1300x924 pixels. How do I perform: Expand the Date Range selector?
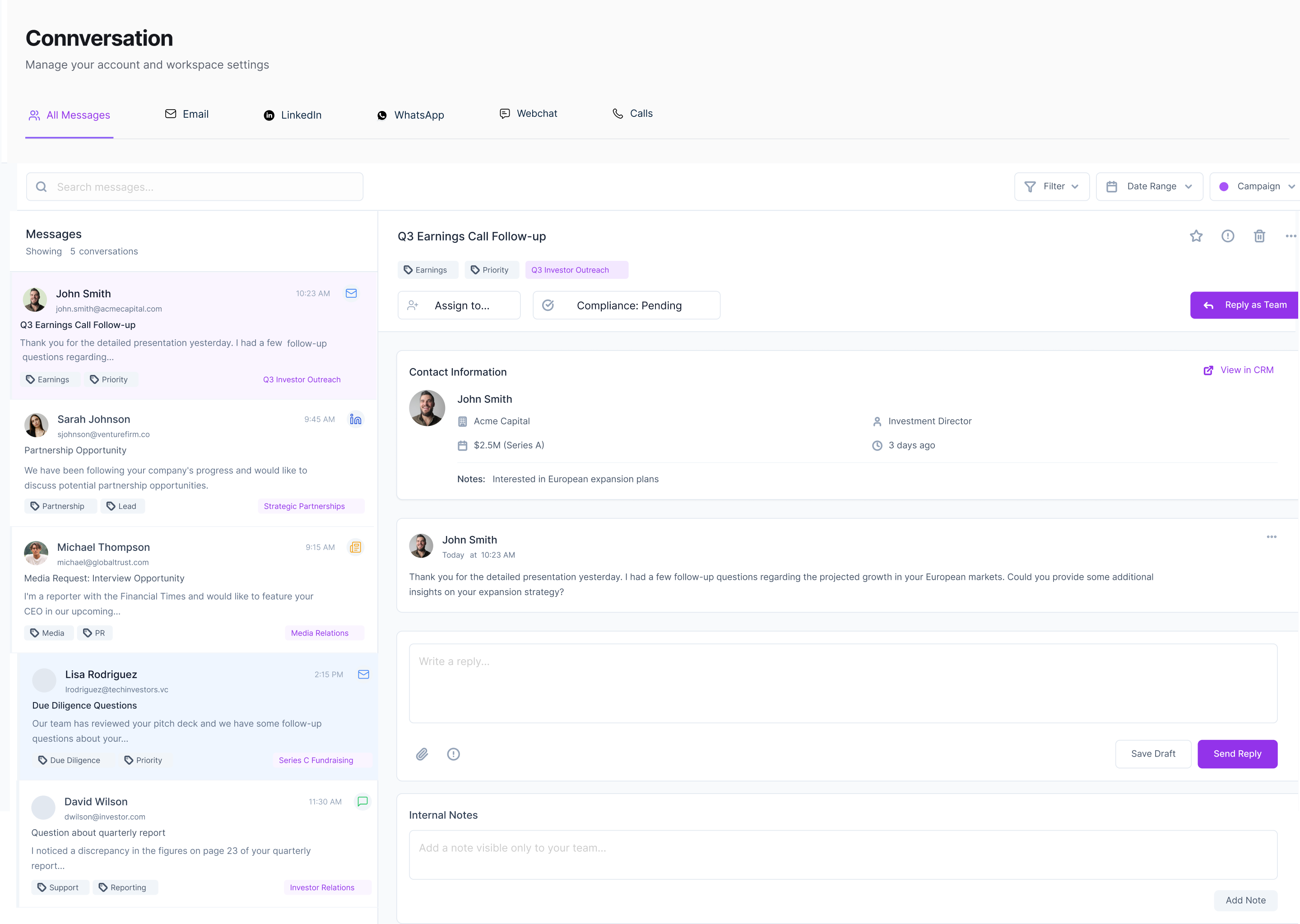point(1149,186)
